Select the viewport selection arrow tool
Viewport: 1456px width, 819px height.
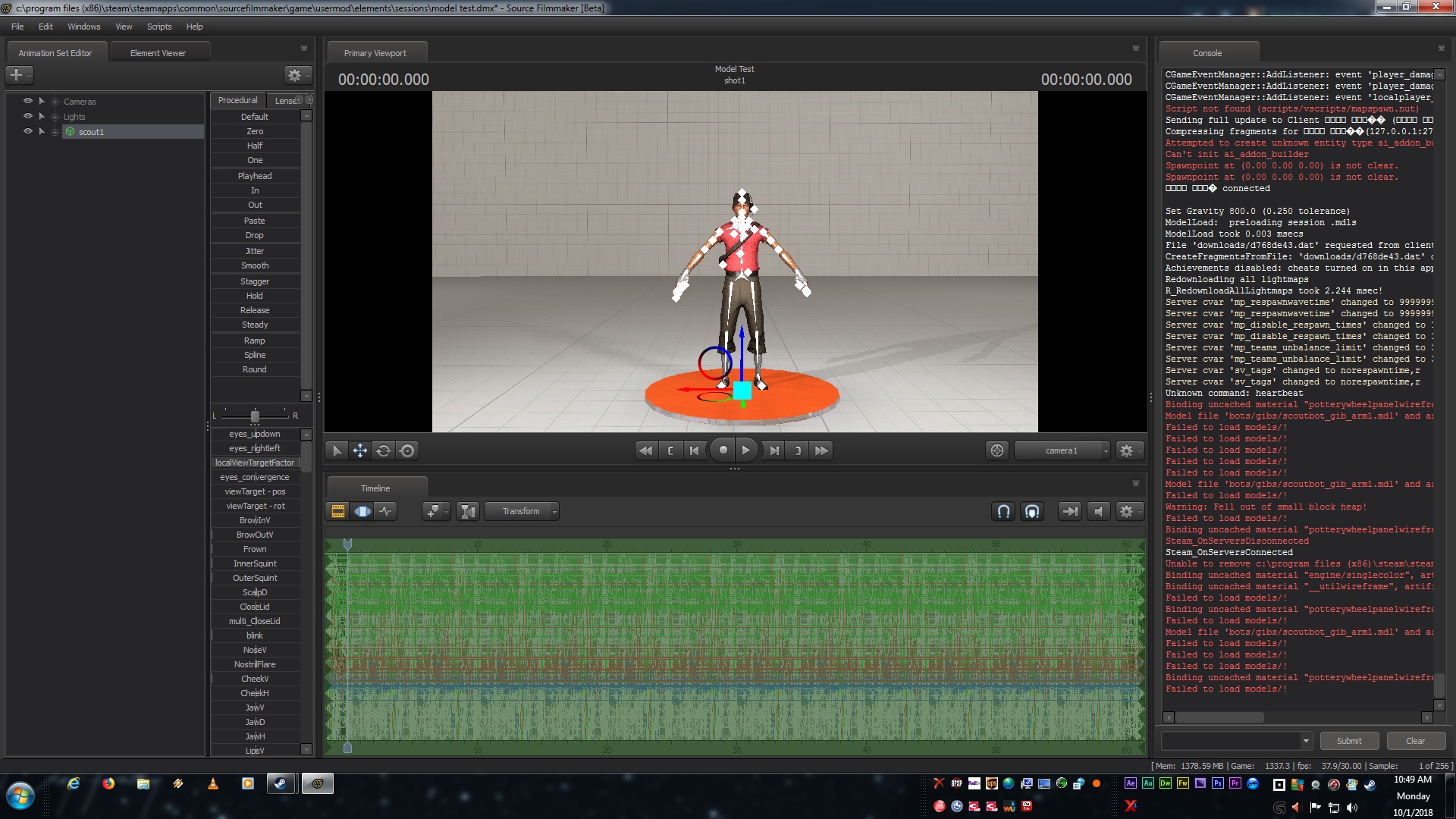point(337,450)
